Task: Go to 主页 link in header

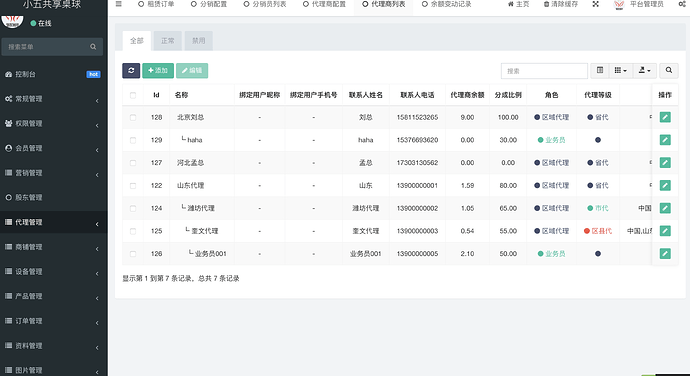Action: 518,4
